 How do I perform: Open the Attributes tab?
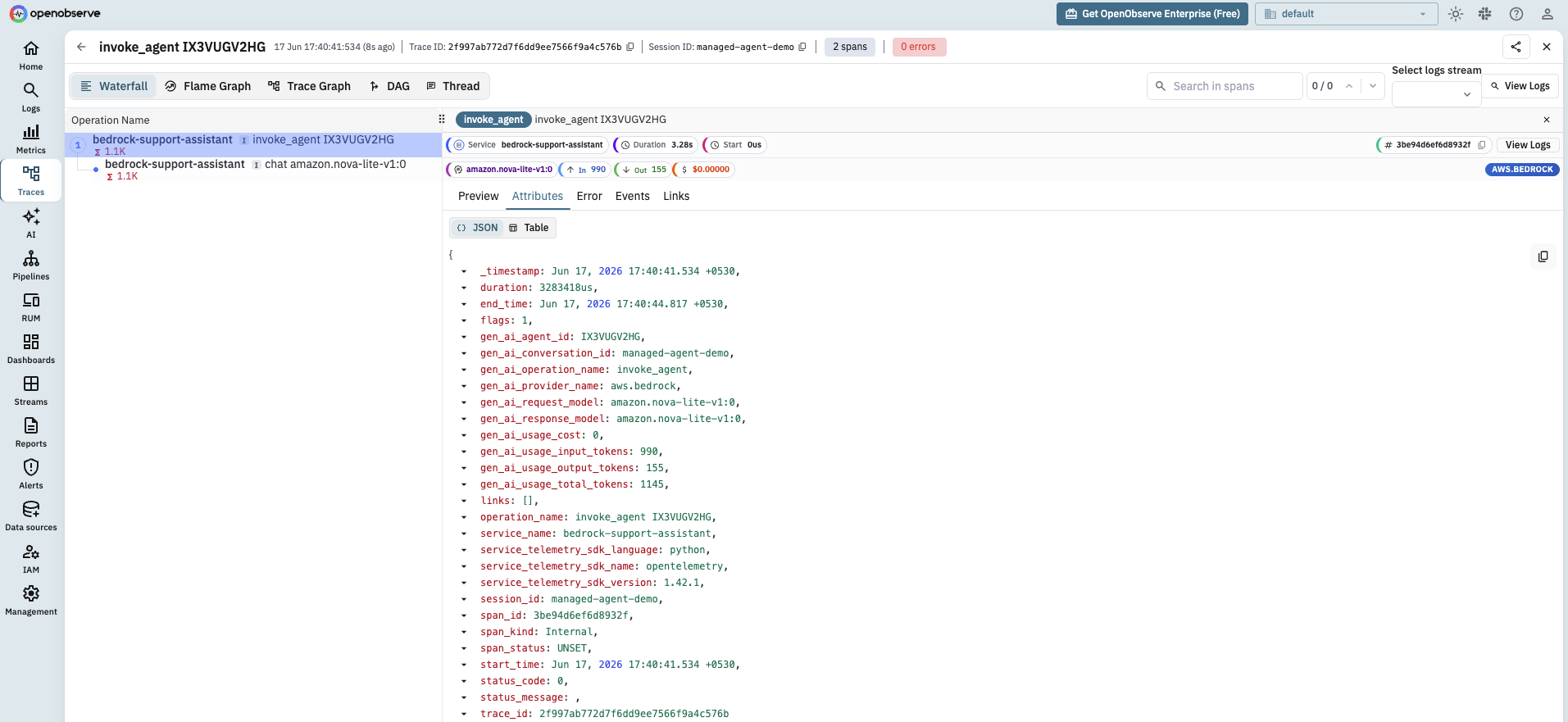[538, 196]
